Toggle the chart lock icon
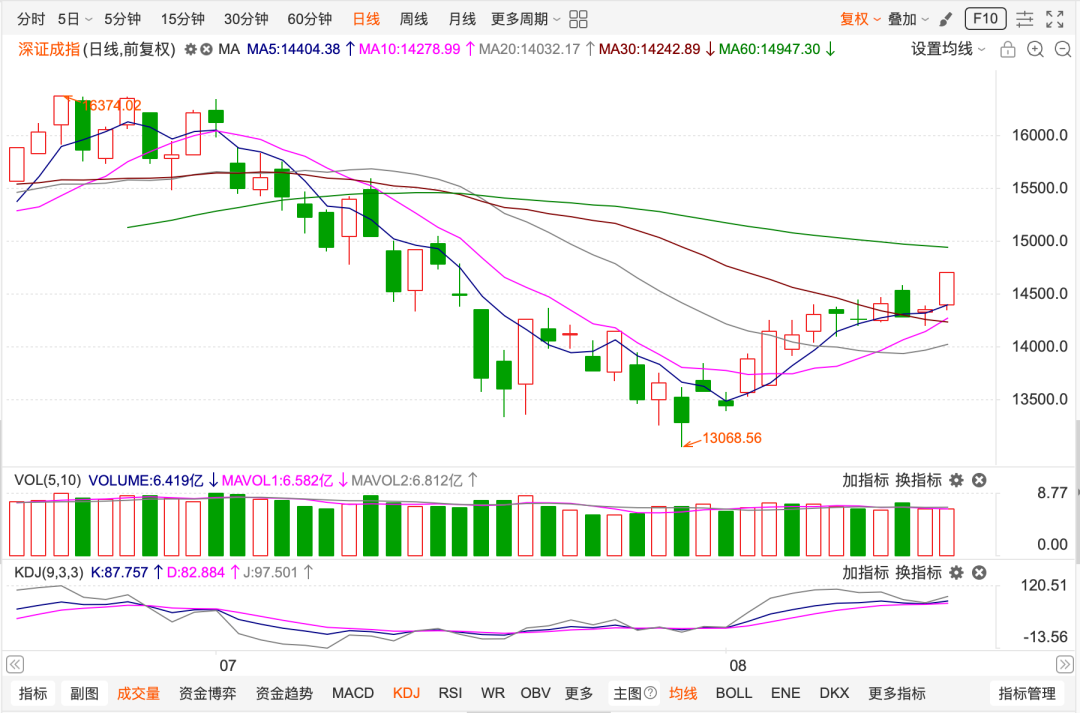This screenshot has width=1080, height=713. [x=1008, y=50]
